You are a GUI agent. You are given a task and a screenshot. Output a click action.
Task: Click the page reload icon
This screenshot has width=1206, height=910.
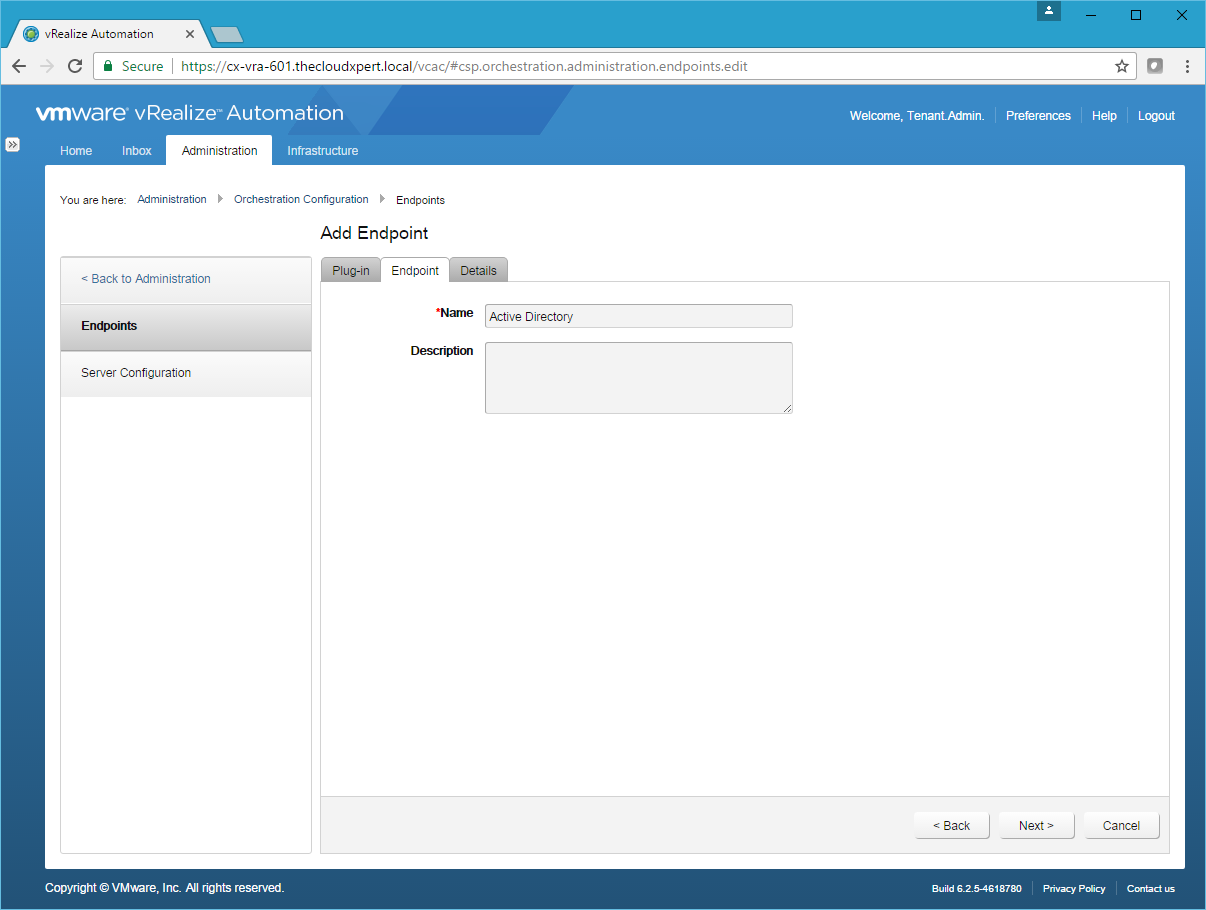75,66
